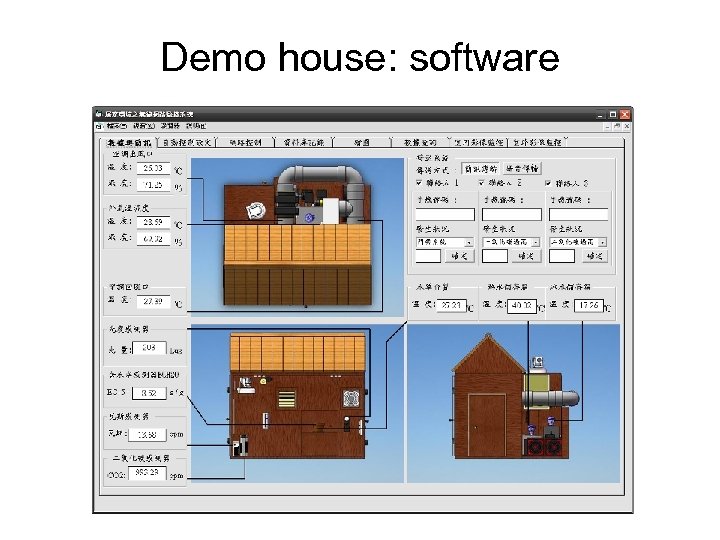
Task: Close the inner child window
Action: [x=627, y=126]
